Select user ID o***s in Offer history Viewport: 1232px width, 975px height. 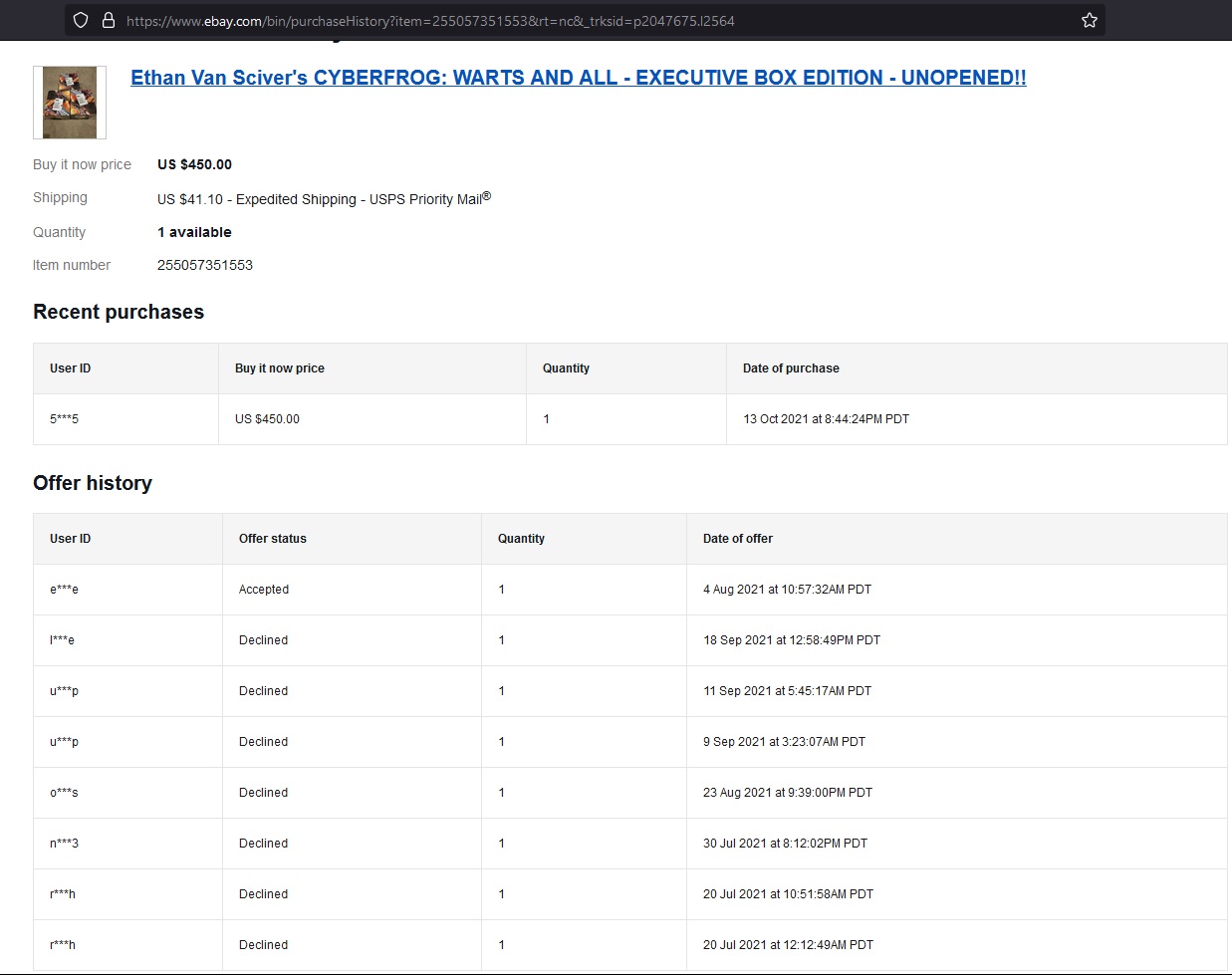coord(64,793)
